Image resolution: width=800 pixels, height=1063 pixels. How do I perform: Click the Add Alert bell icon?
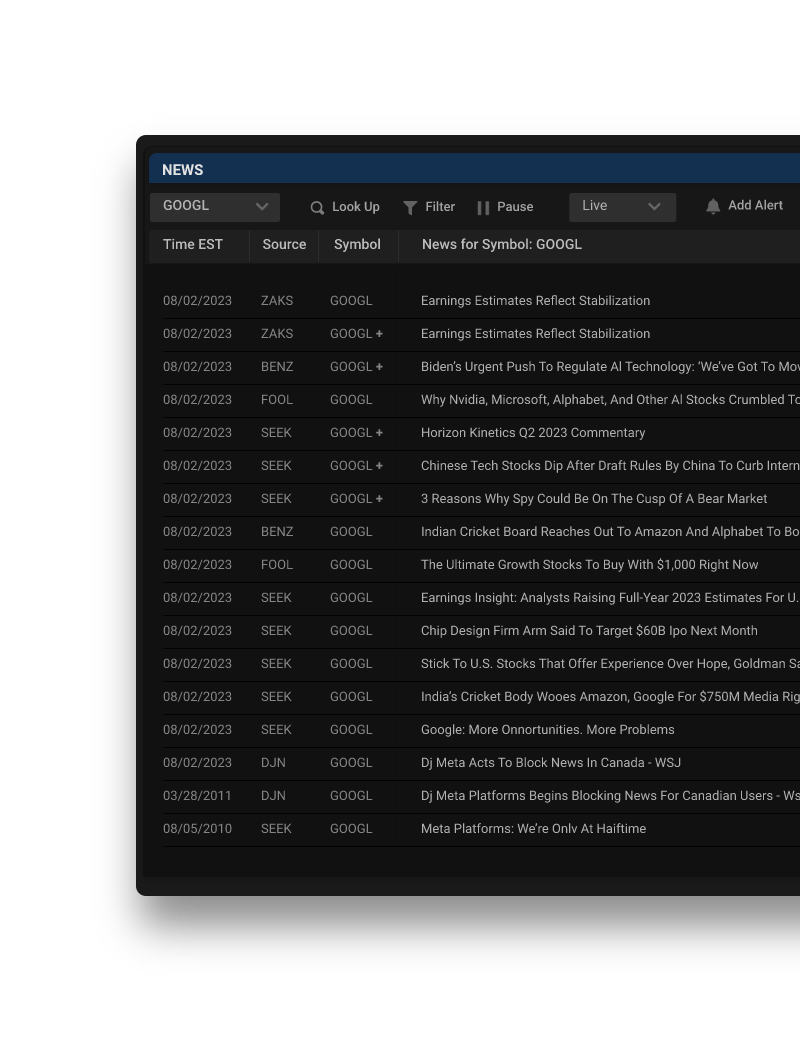(713, 206)
